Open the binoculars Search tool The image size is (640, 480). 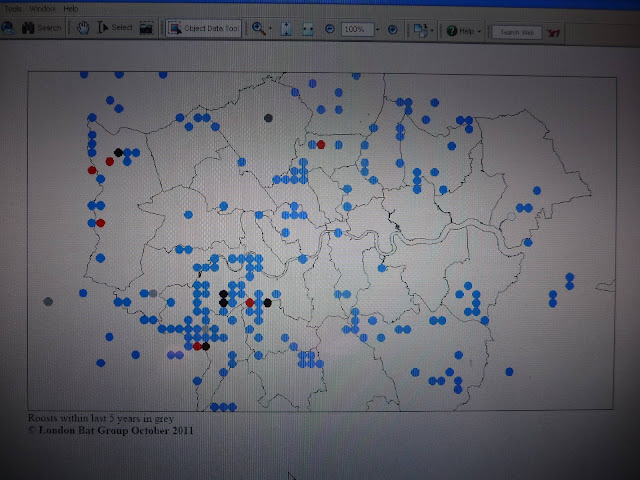click(41, 28)
